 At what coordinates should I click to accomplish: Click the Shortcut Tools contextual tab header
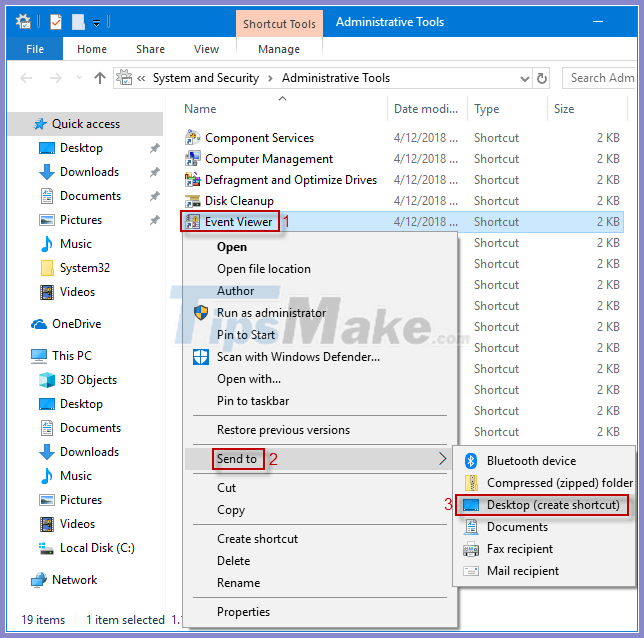(x=279, y=24)
